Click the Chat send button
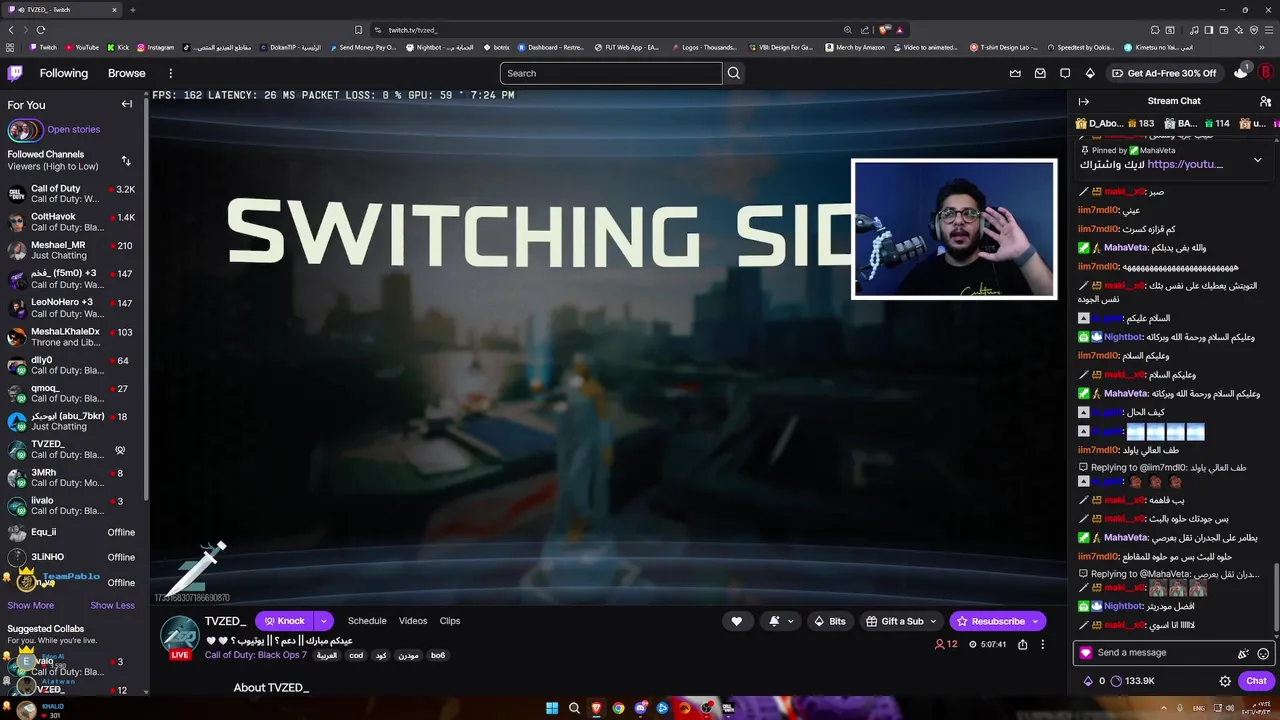Image resolution: width=1280 pixels, height=720 pixels. (1256, 681)
